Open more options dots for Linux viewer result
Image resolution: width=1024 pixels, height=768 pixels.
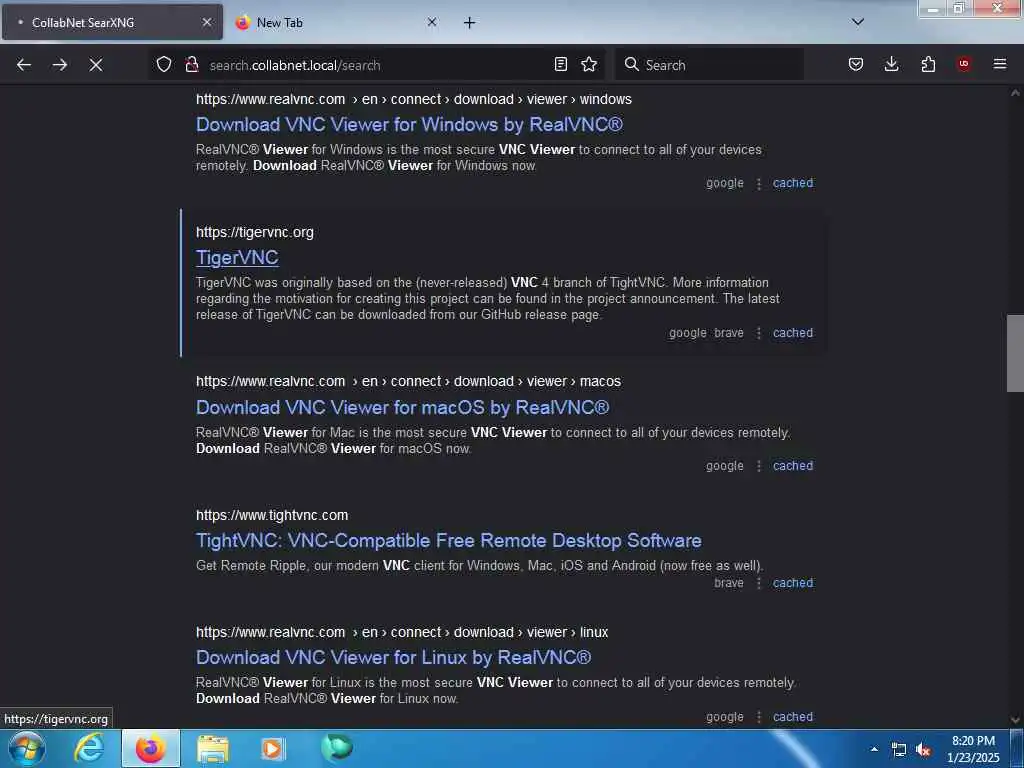click(758, 717)
